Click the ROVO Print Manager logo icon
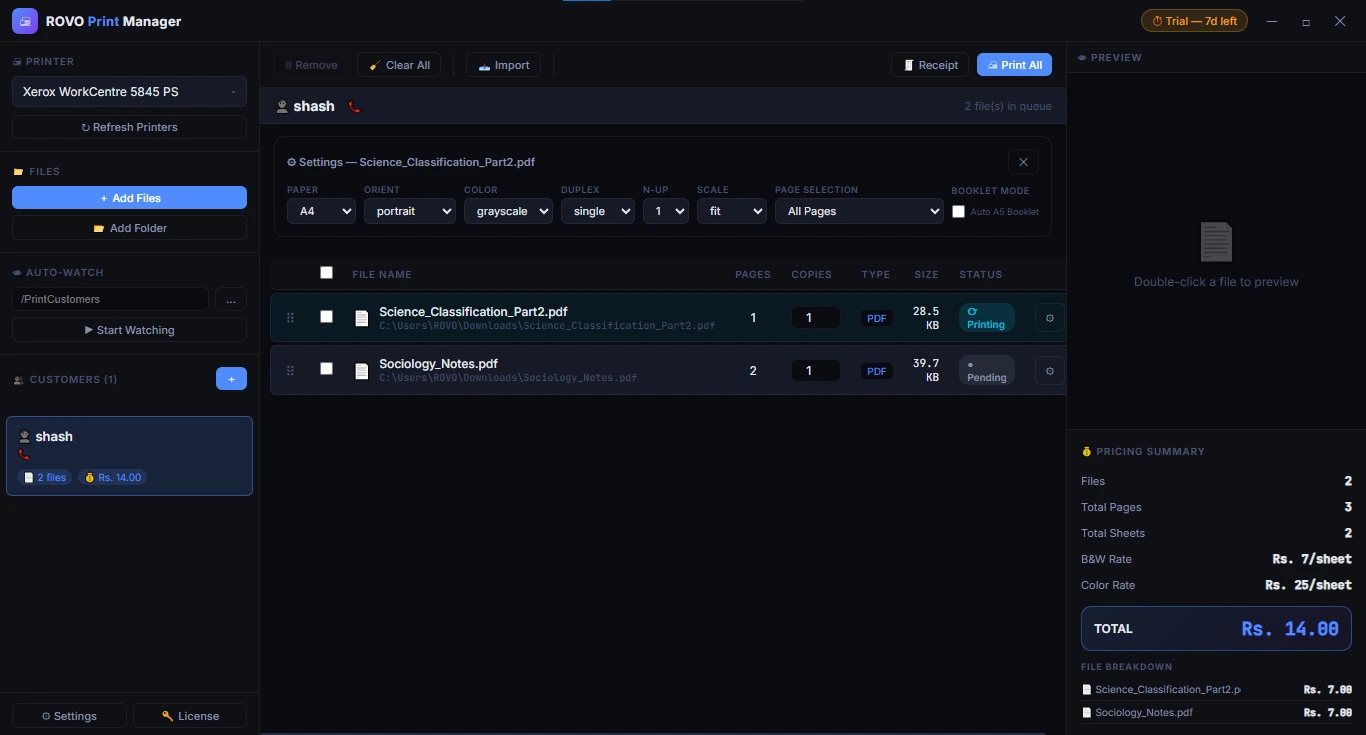 click(25, 21)
